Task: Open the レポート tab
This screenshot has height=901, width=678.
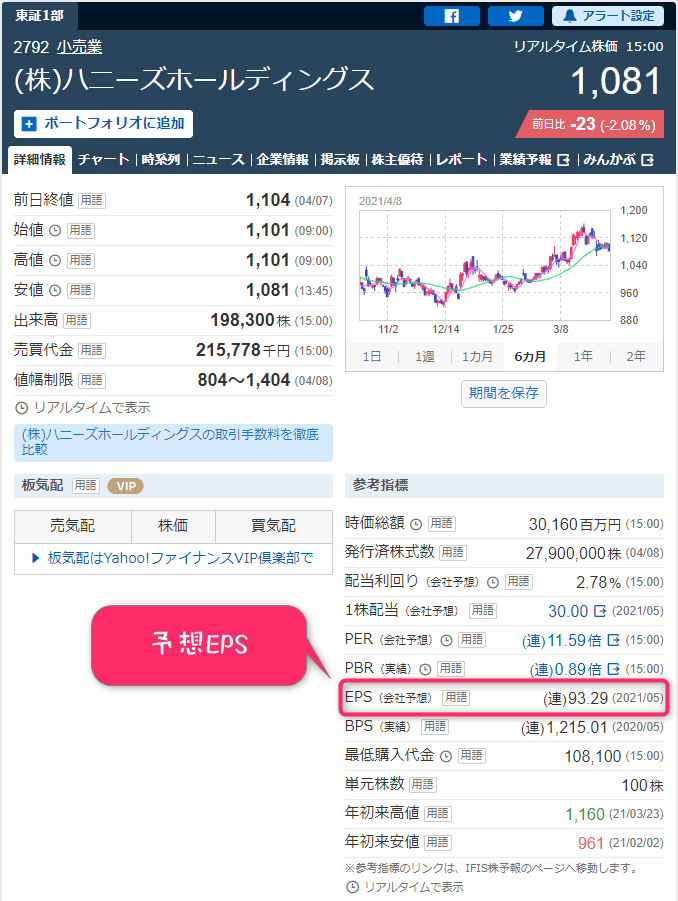Action: 461,160
